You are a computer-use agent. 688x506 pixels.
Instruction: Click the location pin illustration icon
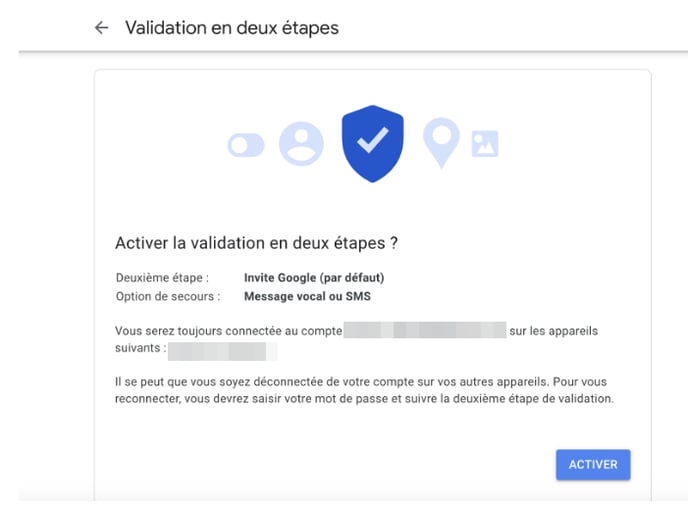(x=441, y=143)
